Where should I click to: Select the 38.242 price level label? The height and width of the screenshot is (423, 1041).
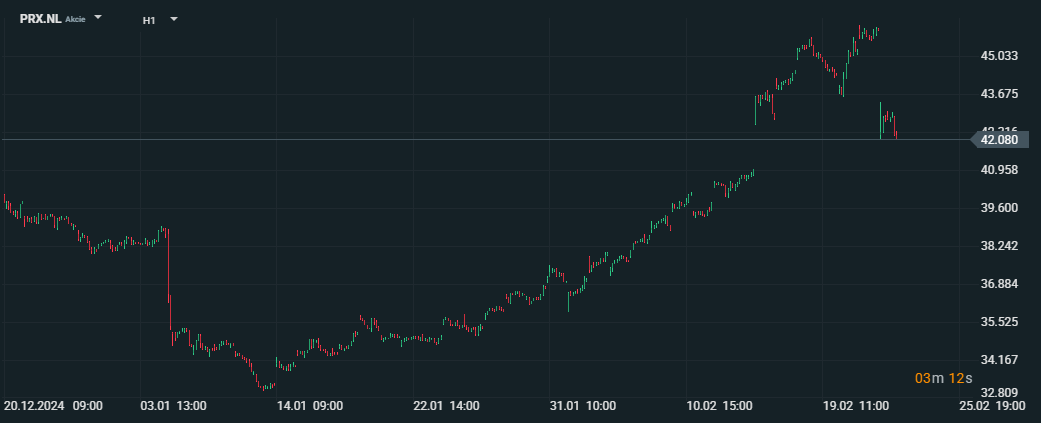[999, 246]
